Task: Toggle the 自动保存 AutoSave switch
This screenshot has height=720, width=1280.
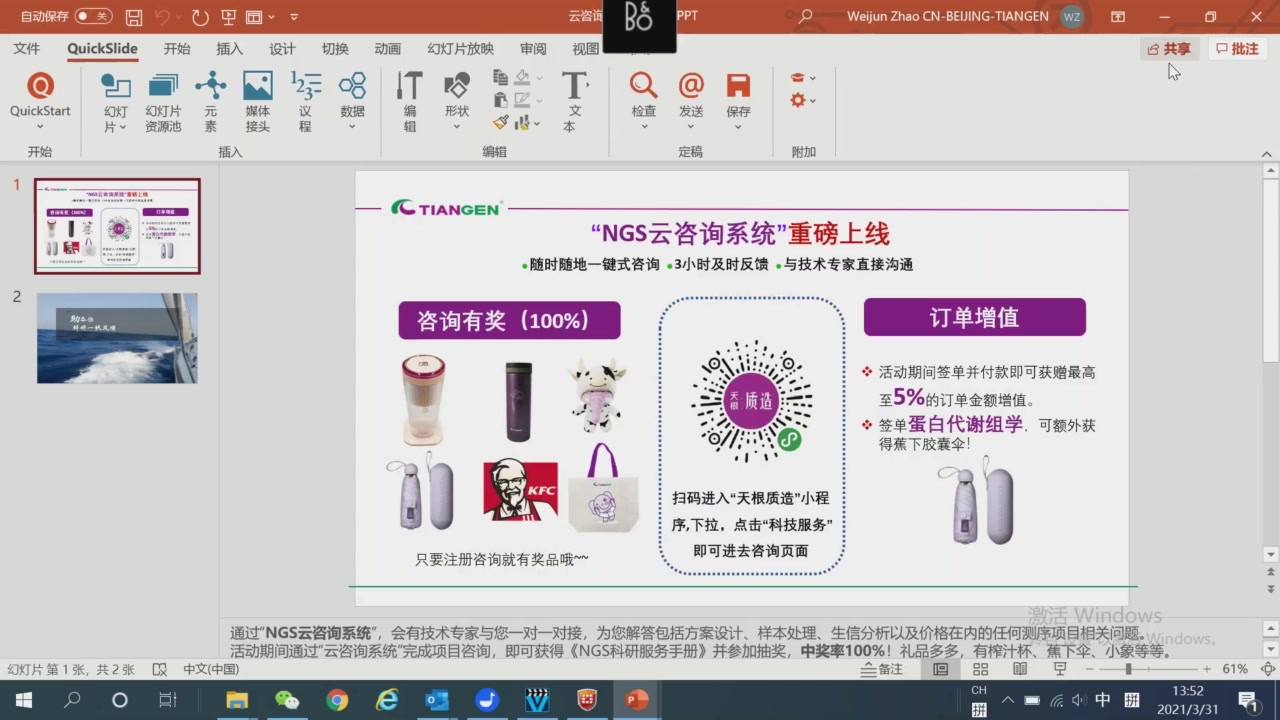Action: pyautogui.click(x=93, y=17)
